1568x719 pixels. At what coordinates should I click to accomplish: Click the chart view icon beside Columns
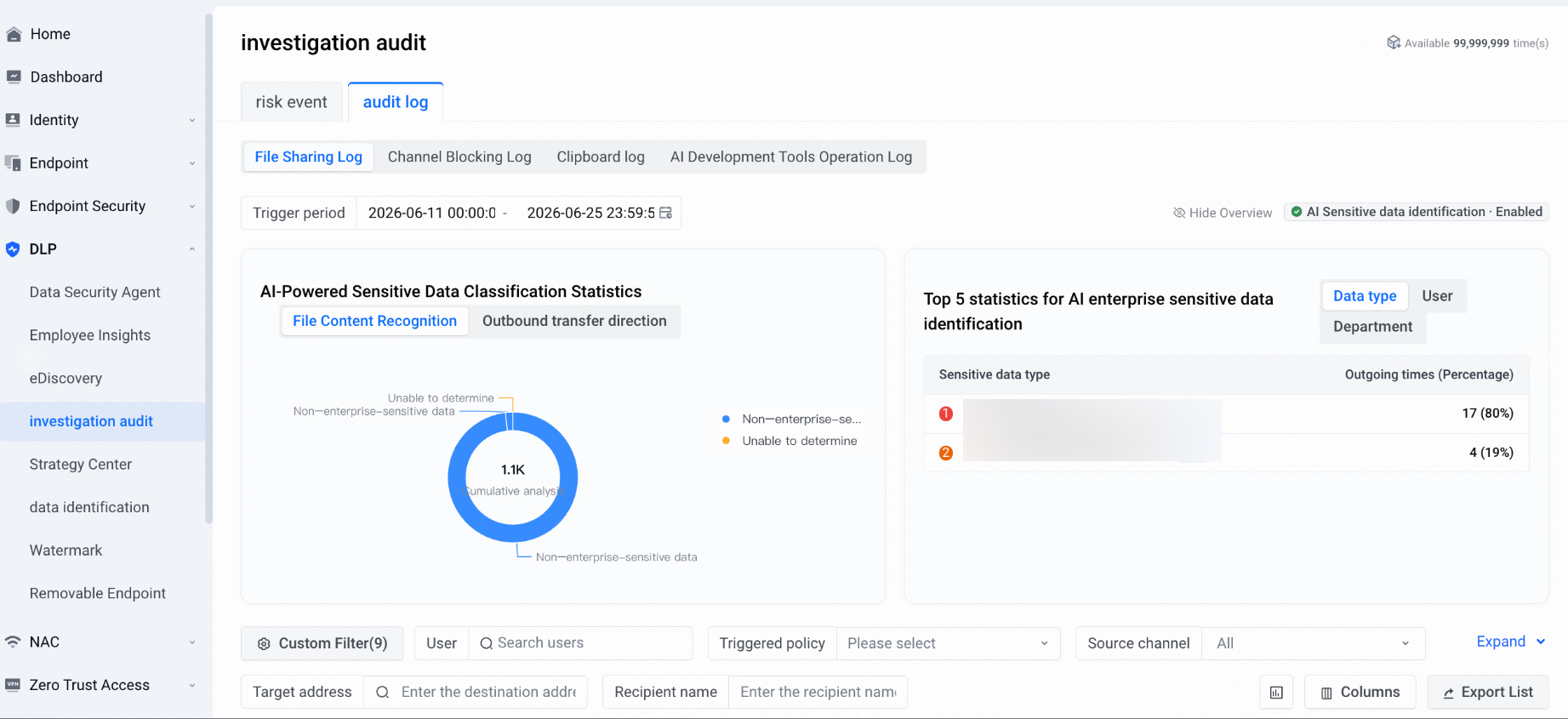(1276, 693)
